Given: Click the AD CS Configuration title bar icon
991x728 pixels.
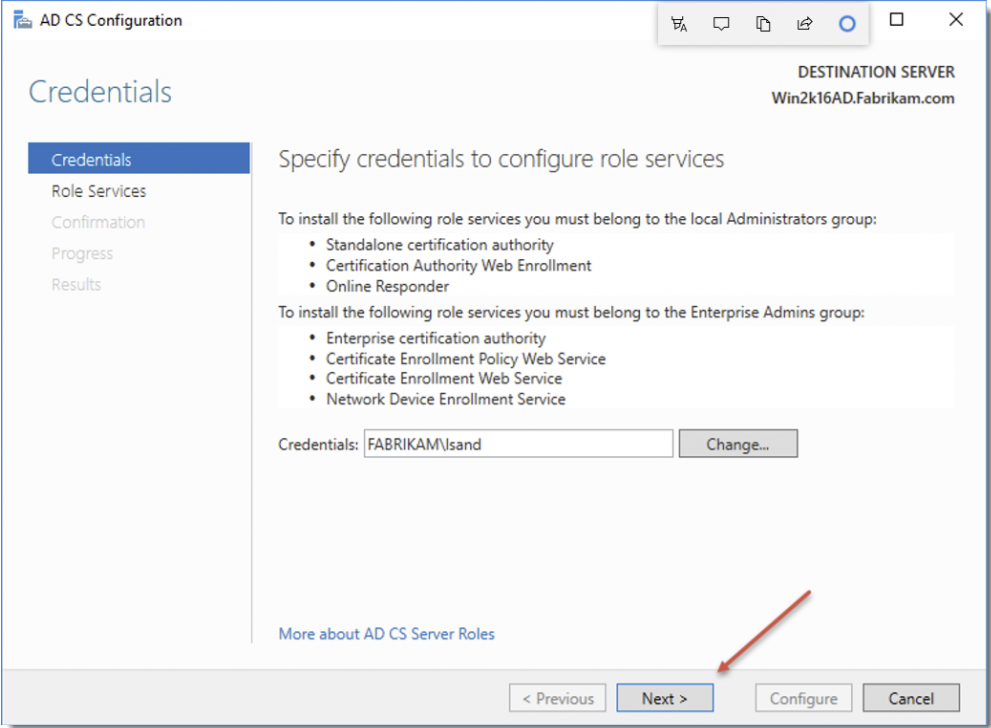Looking at the screenshot, I should (x=23, y=20).
